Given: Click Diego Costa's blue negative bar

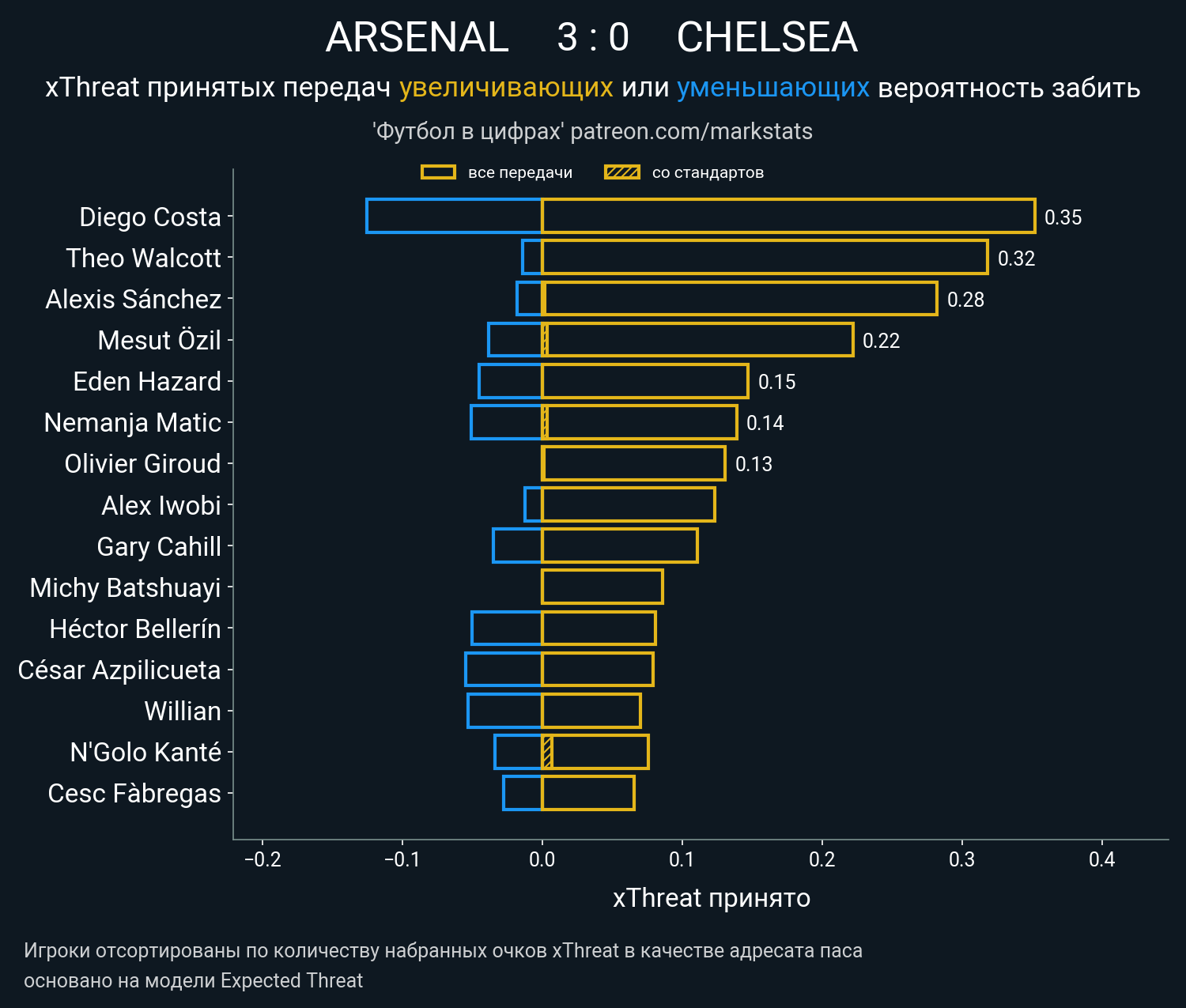Looking at the screenshot, I should (454, 216).
